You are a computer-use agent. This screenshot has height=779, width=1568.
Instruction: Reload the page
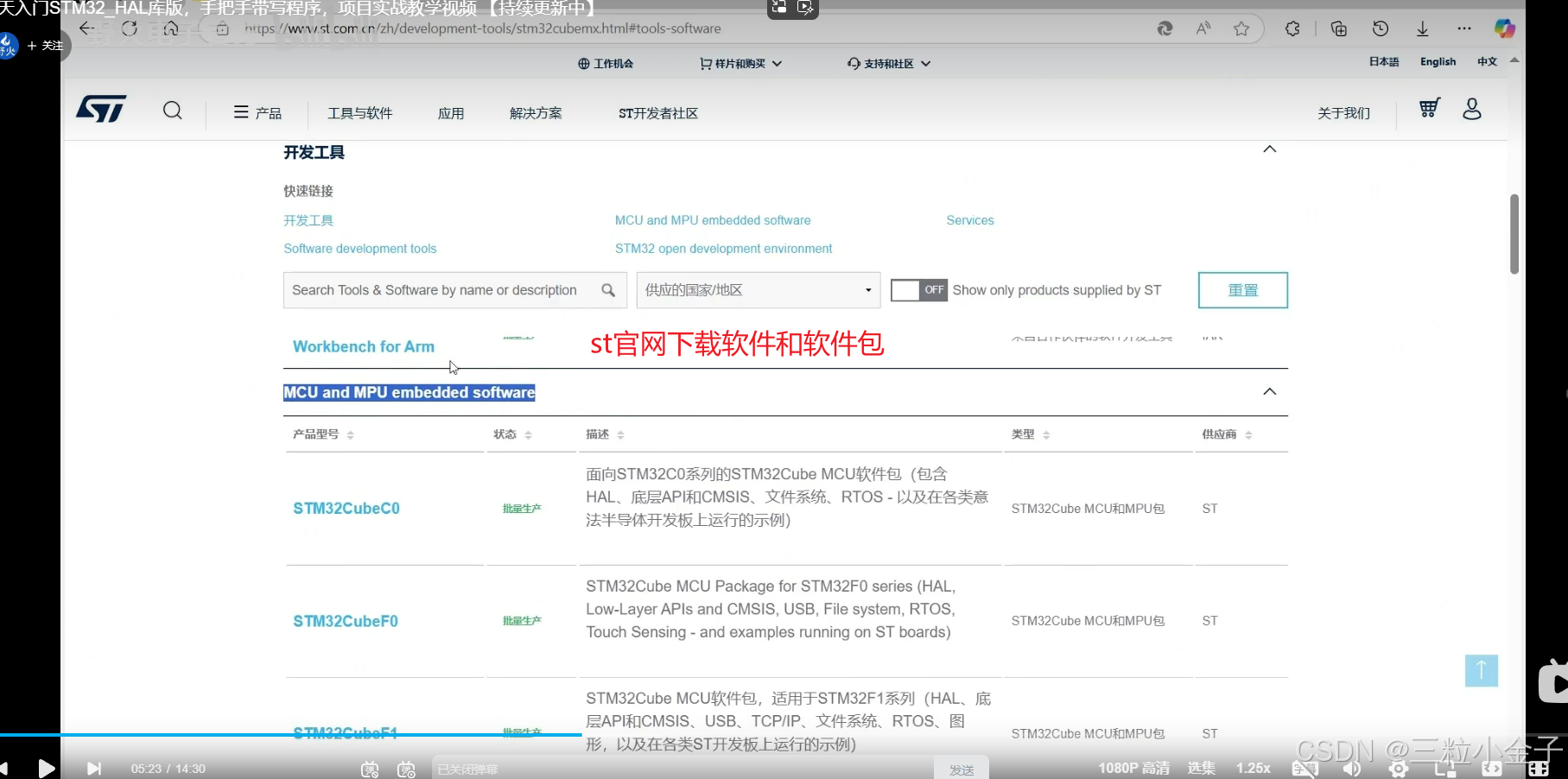[x=130, y=28]
